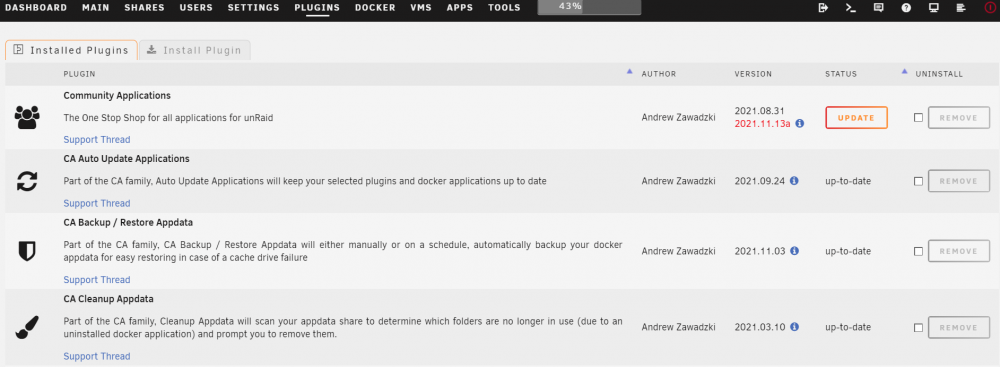The width and height of the screenshot is (1000, 367).
Task: Open CA Backup / Restore Support Thread link
Action: [97, 280]
